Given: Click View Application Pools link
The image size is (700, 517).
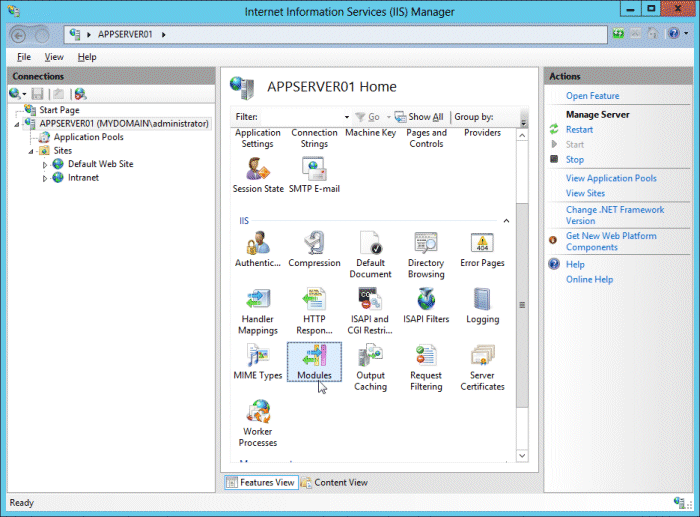Looking at the screenshot, I should [x=611, y=179].
